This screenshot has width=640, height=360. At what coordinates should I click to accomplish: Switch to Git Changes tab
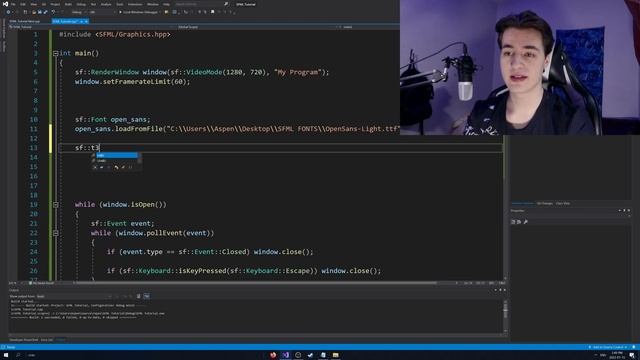pyautogui.click(x=544, y=203)
